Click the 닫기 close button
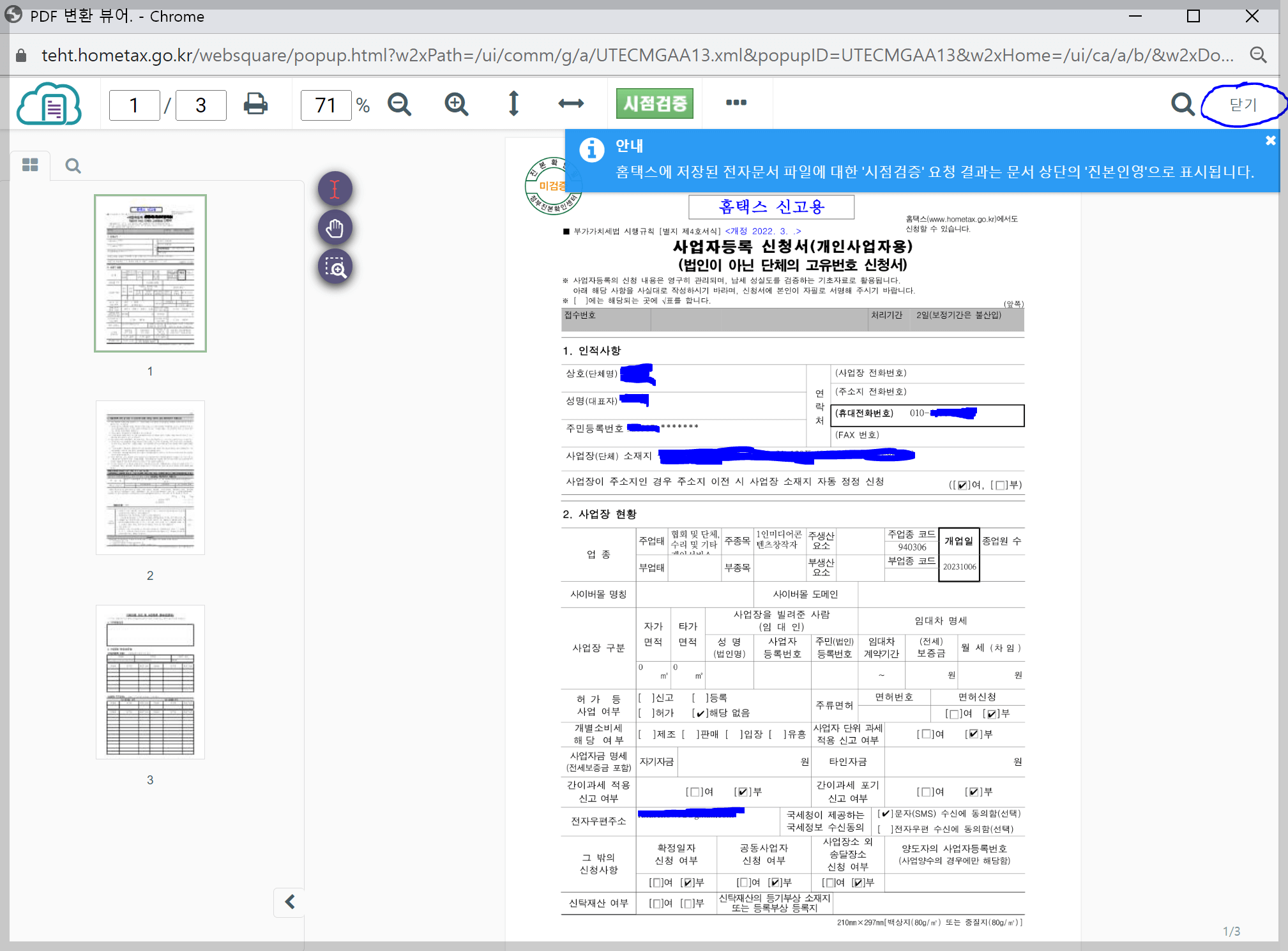Viewport: 1288px width, 951px height. (1243, 105)
